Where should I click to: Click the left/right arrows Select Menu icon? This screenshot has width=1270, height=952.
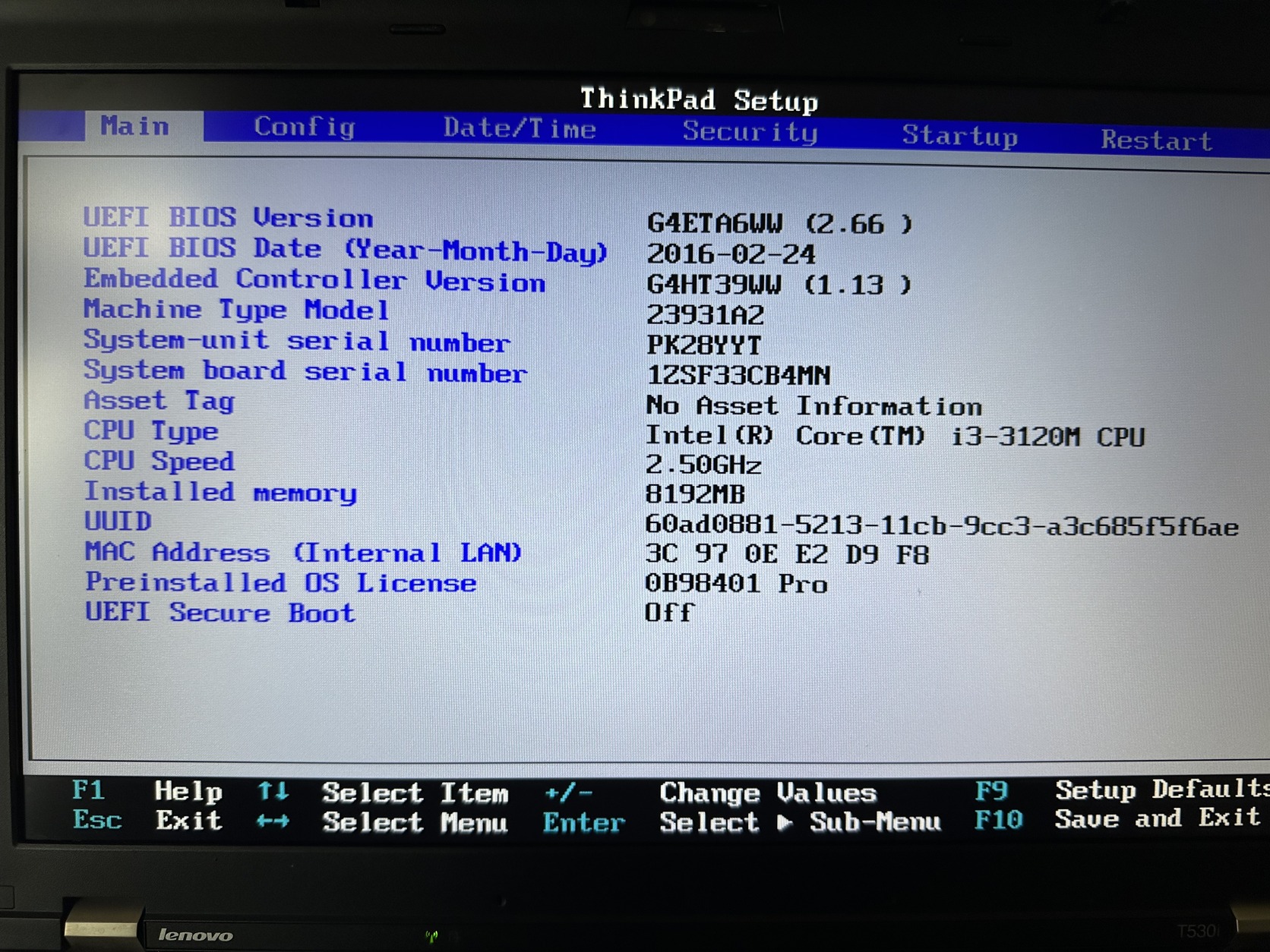point(273,822)
